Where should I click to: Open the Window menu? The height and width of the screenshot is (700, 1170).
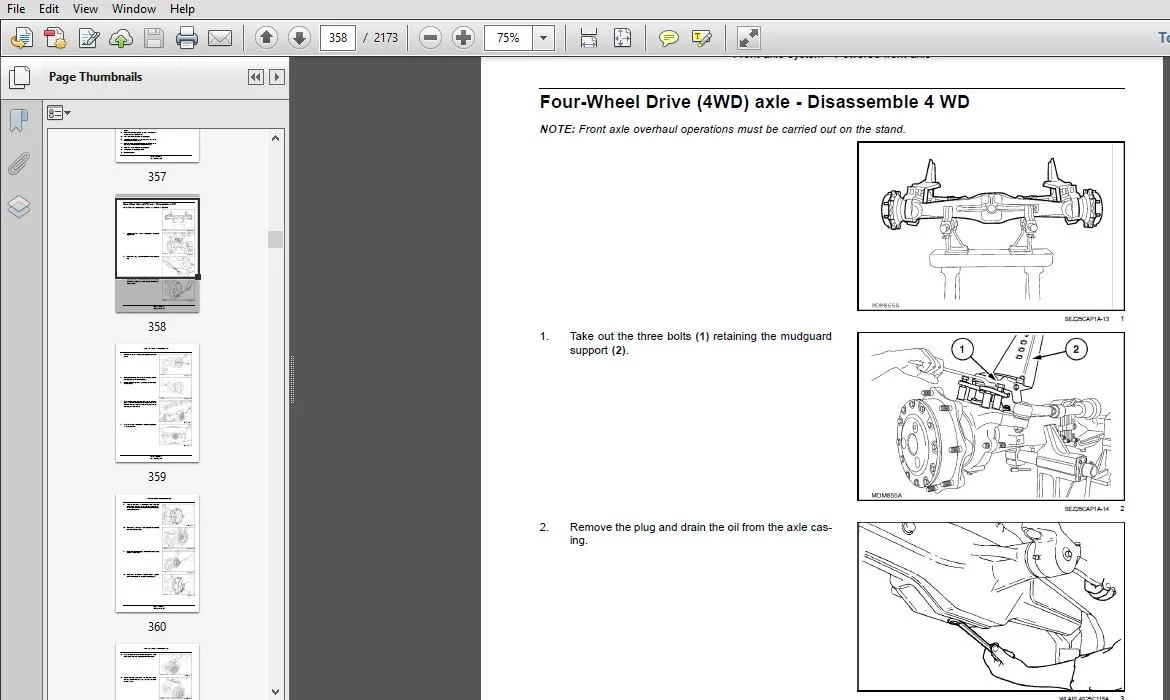coord(134,9)
